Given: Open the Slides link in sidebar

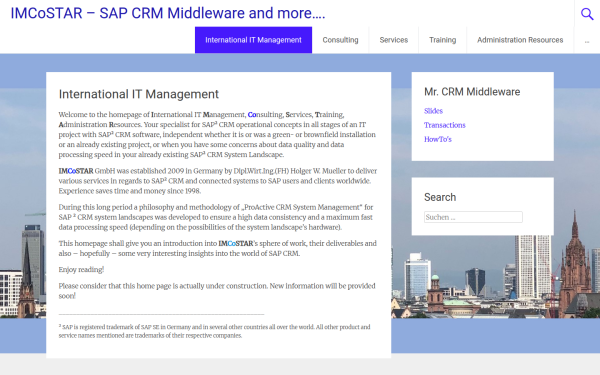Looking at the screenshot, I should coord(433,111).
